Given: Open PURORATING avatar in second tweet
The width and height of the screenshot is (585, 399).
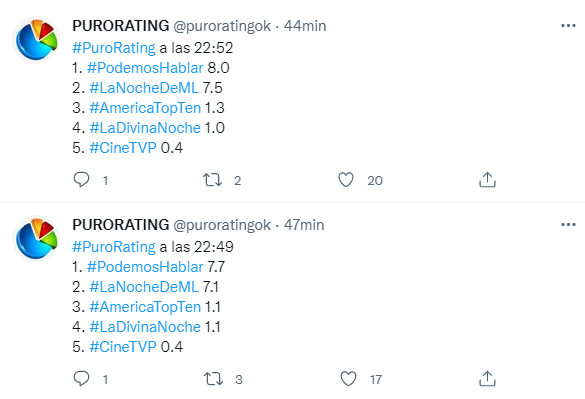Looking at the screenshot, I should coord(36,238).
